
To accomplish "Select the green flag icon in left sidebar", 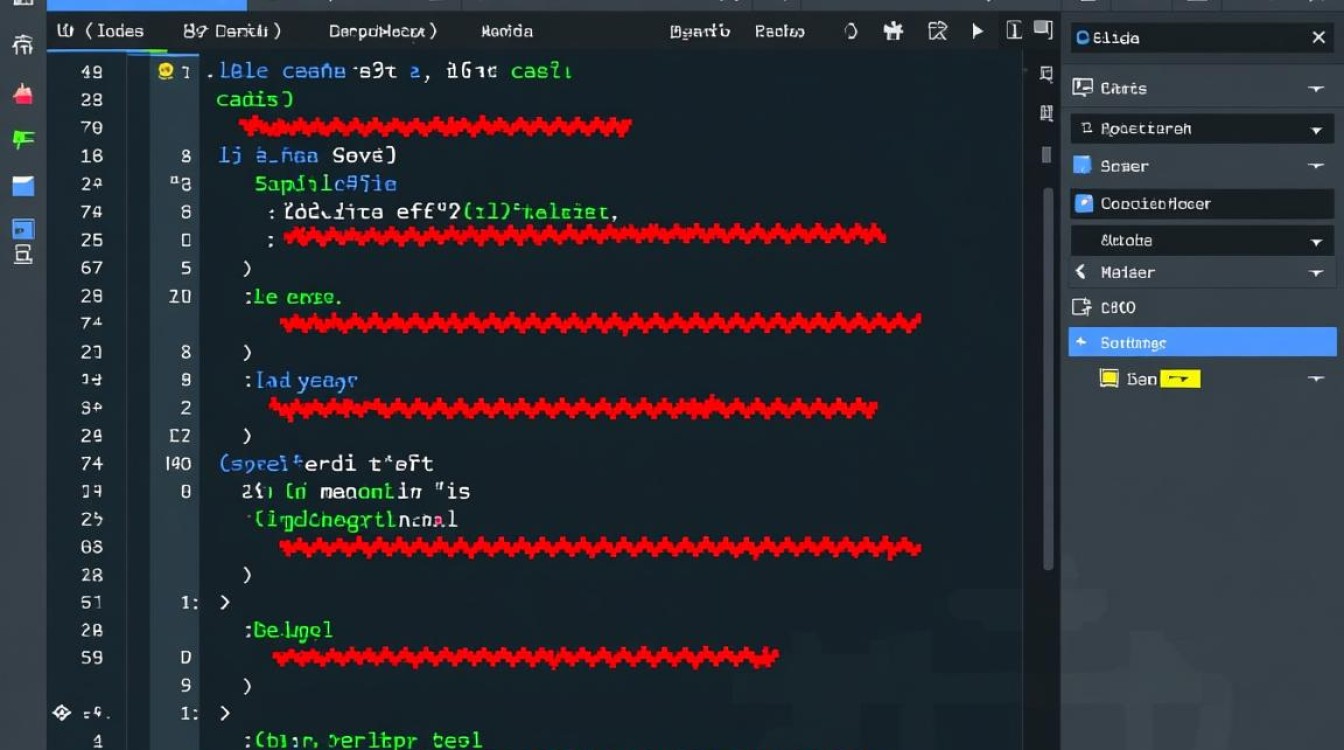I will click(22, 139).
